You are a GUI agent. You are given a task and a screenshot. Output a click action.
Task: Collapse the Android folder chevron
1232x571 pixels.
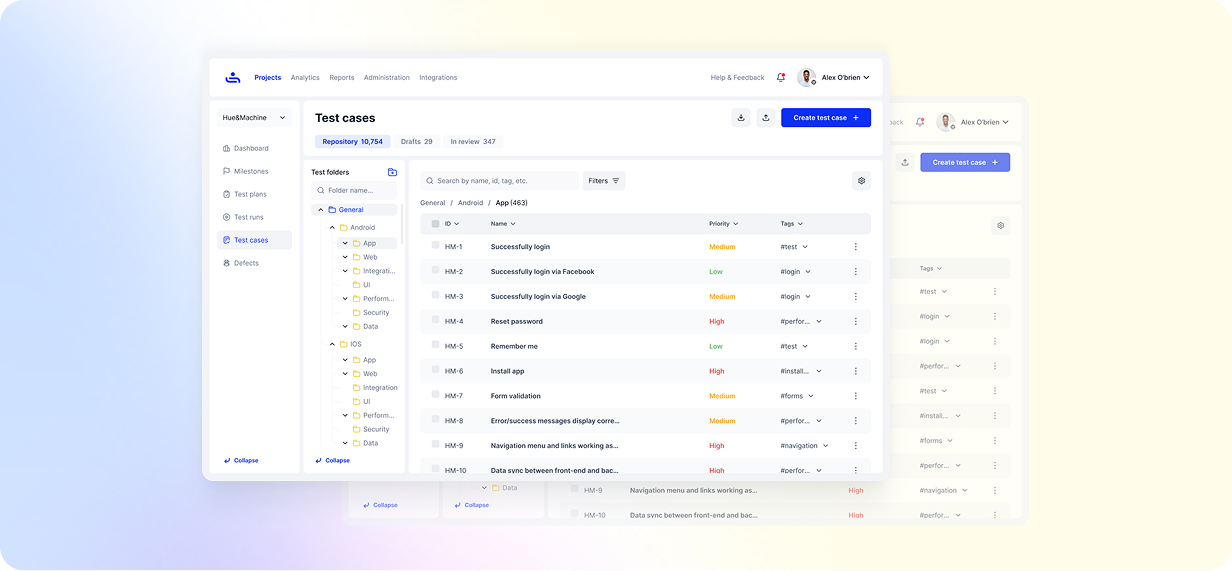point(332,228)
